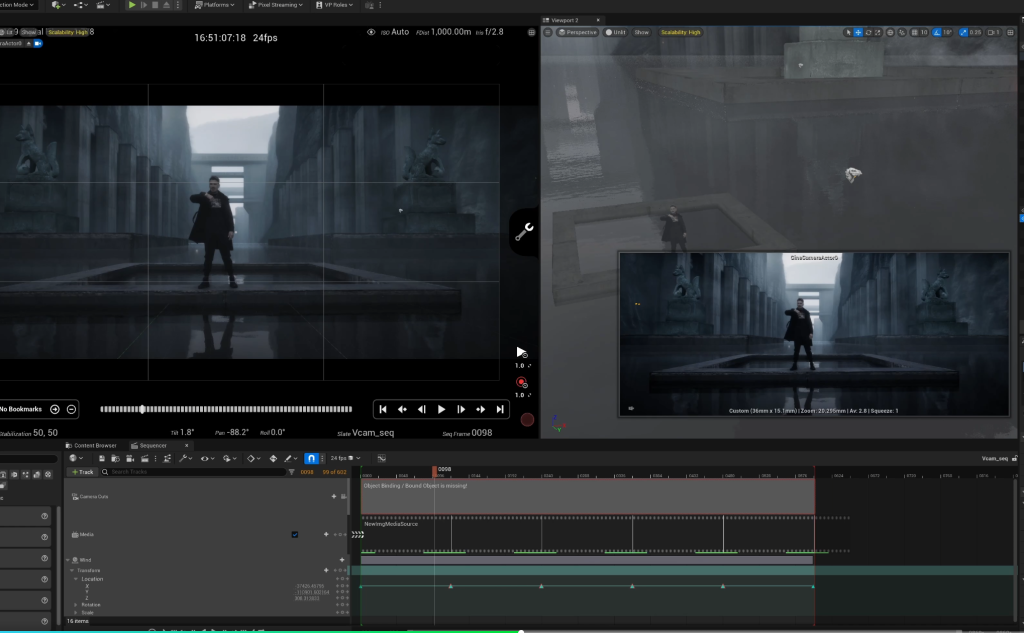Select the Viewport 2 tab

point(566,20)
